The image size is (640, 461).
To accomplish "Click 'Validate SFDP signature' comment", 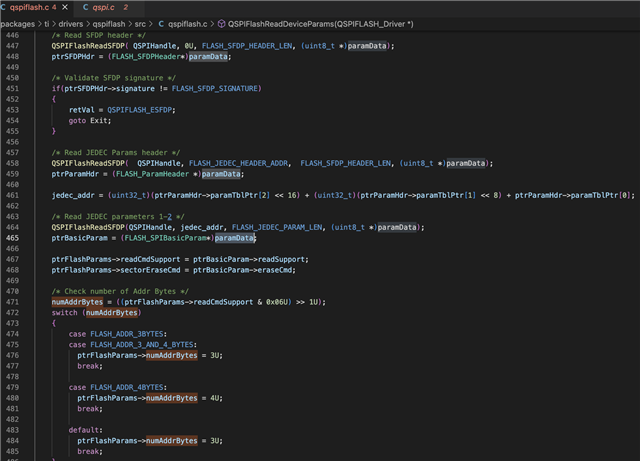I will click(113, 78).
